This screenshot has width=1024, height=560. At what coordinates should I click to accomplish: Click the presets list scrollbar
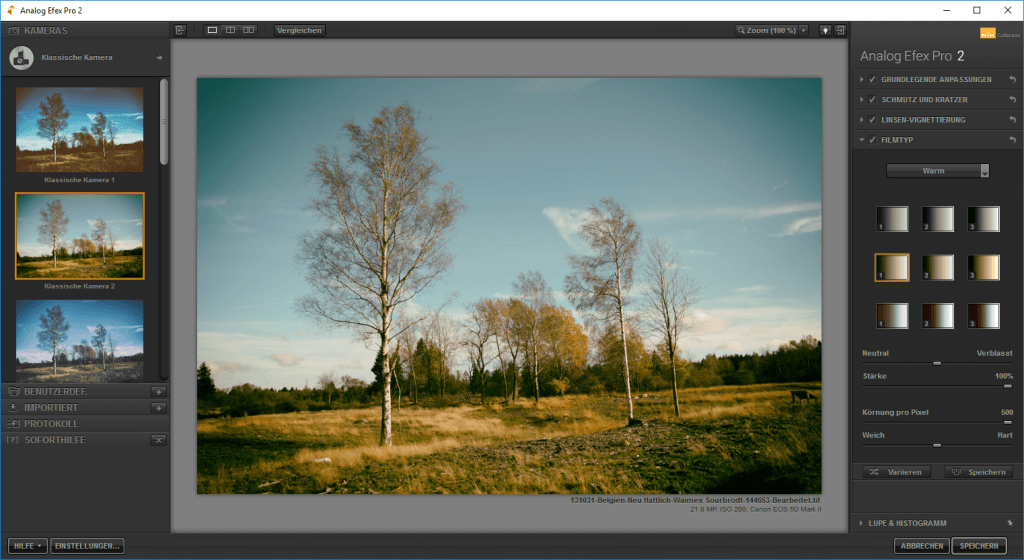[x=164, y=121]
